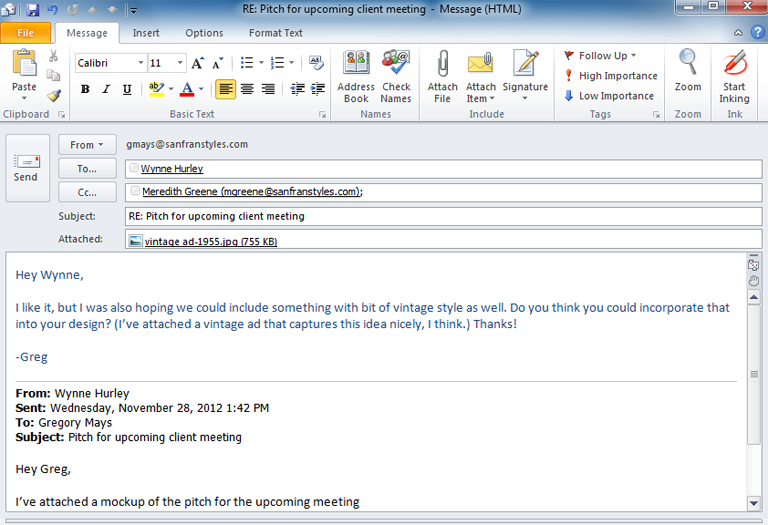Click the Cc... button

click(87, 192)
